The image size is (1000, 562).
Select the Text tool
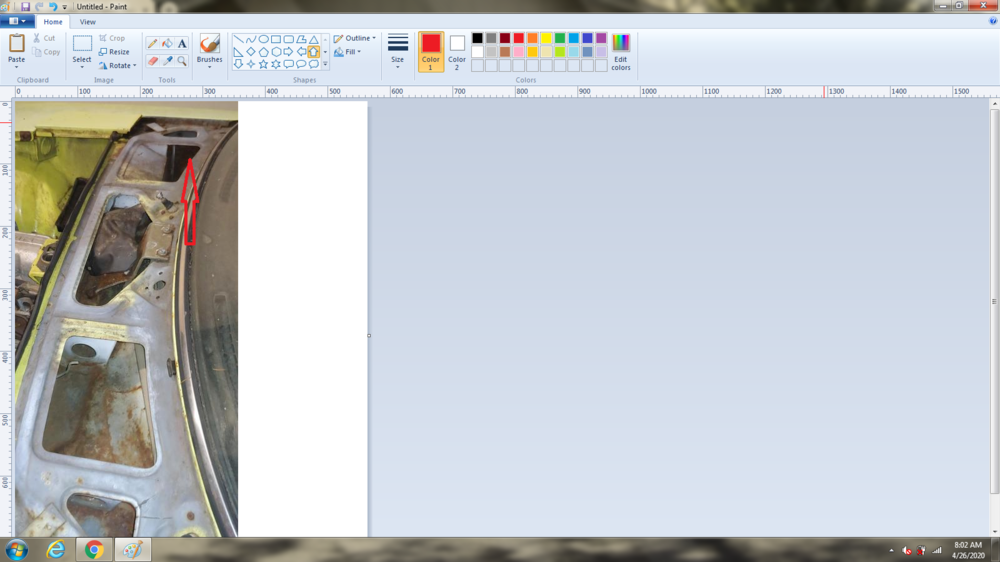point(182,43)
